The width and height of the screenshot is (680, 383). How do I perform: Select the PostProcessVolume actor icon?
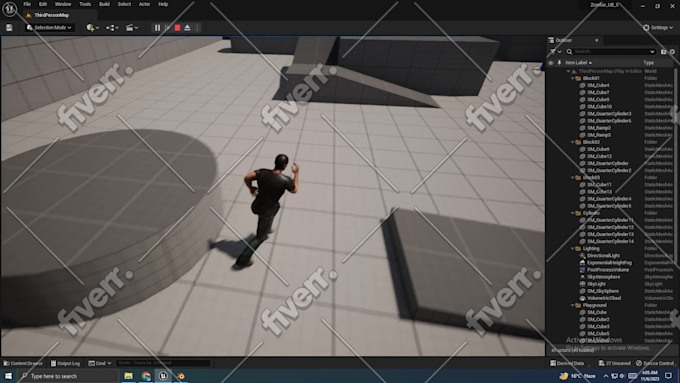(x=582, y=270)
